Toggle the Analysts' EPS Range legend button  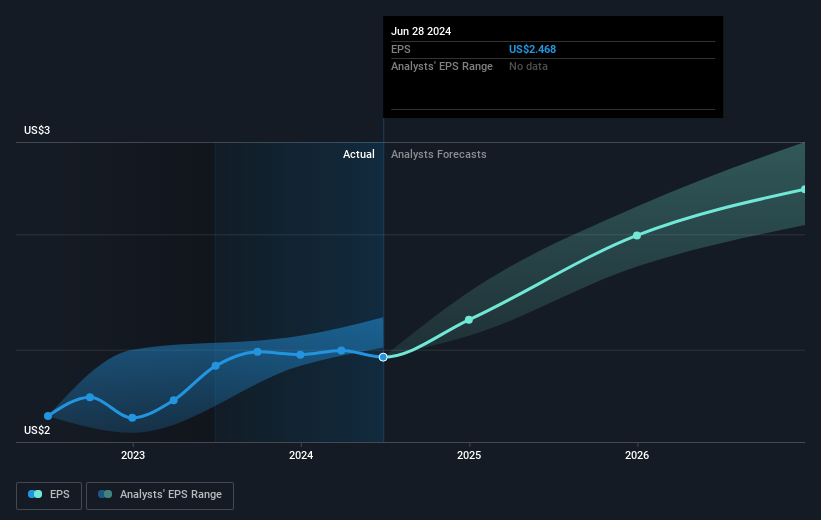(x=160, y=495)
